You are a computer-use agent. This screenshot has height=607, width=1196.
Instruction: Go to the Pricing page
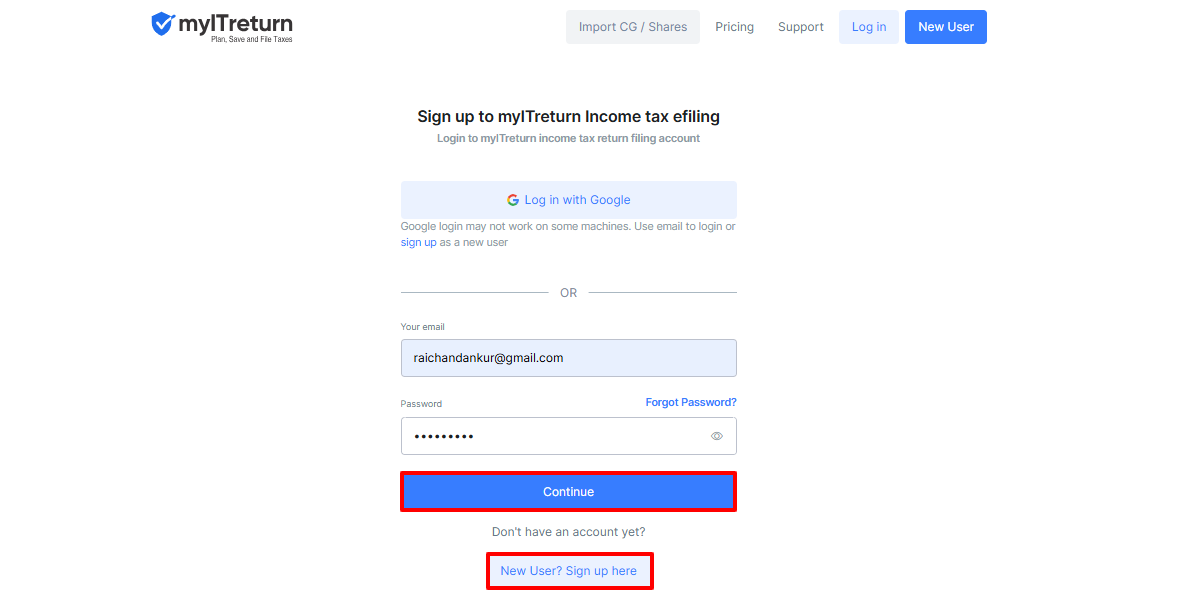(735, 27)
